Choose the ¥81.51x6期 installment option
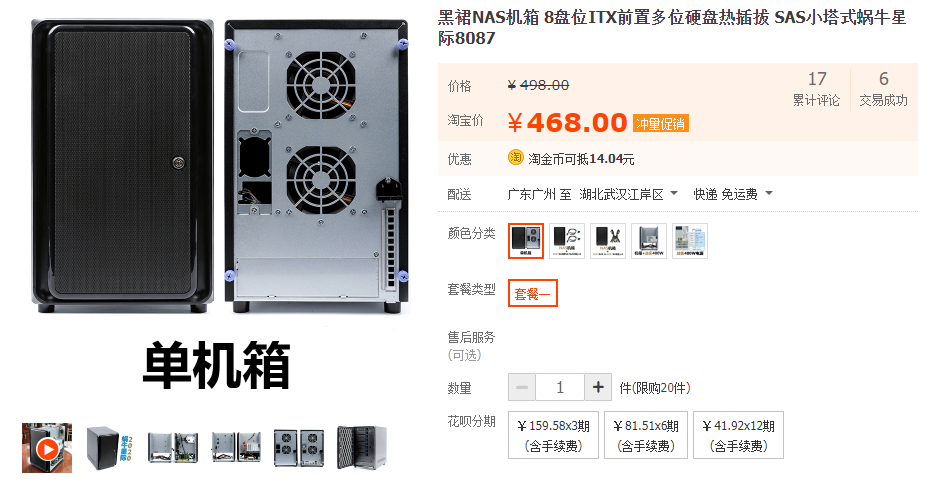Viewport: 932px width, 484px height. tap(646, 435)
